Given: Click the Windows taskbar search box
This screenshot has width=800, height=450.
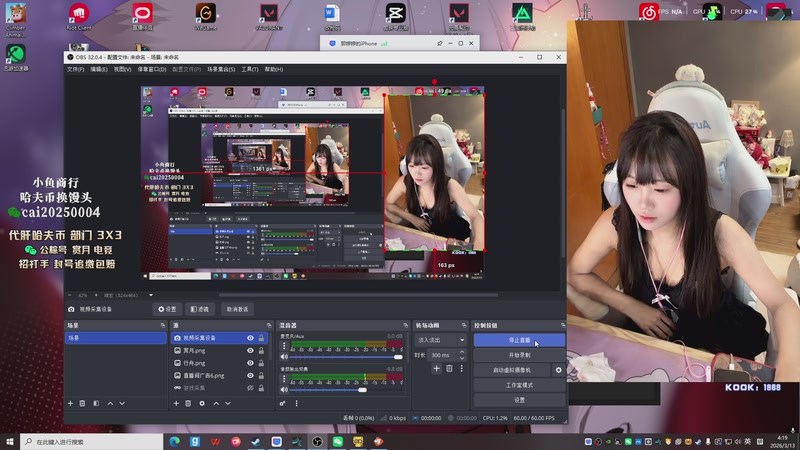Looking at the screenshot, I should tap(92, 441).
